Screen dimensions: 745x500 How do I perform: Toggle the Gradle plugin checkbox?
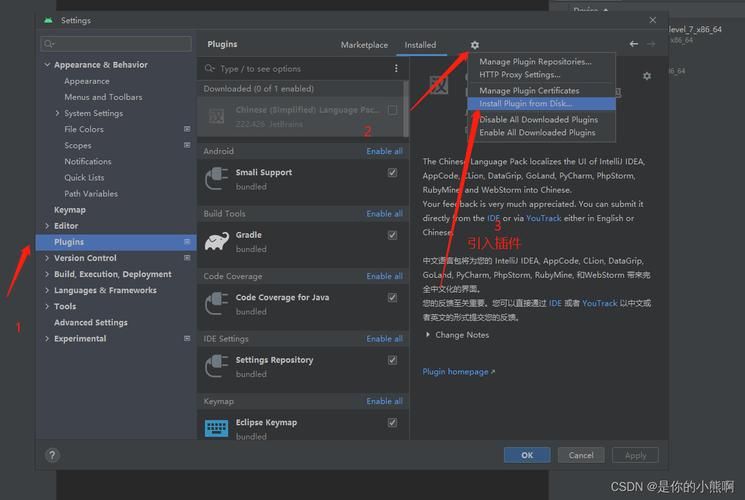click(392, 235)
